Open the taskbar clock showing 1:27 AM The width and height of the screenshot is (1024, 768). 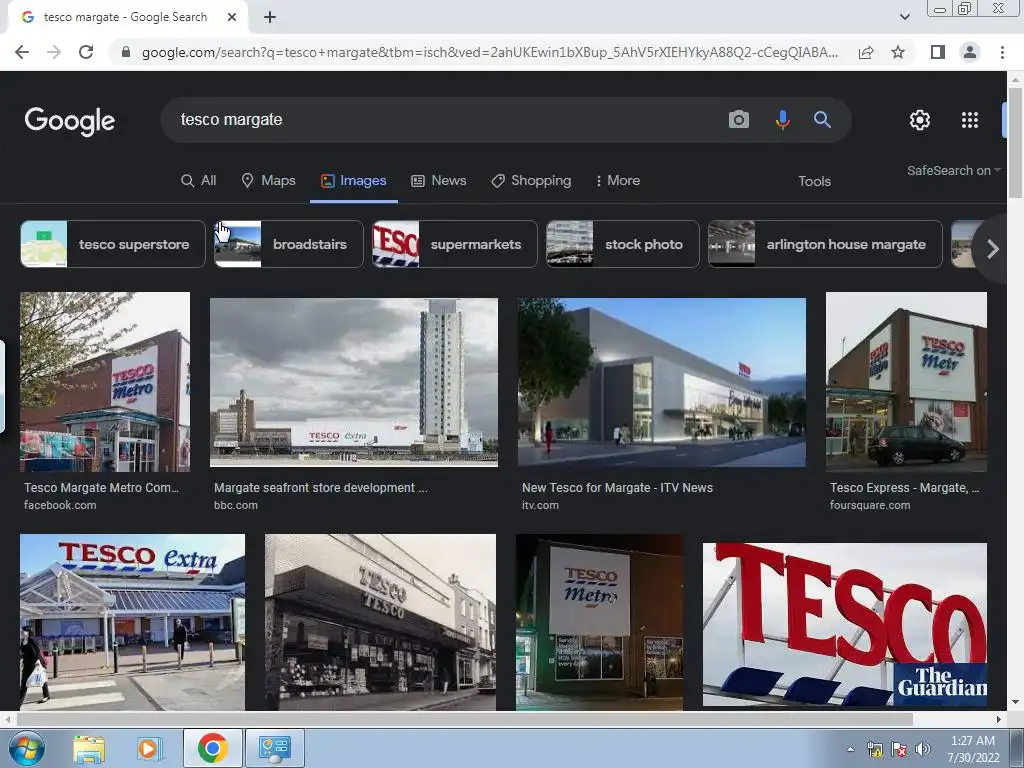click(973, 749)
